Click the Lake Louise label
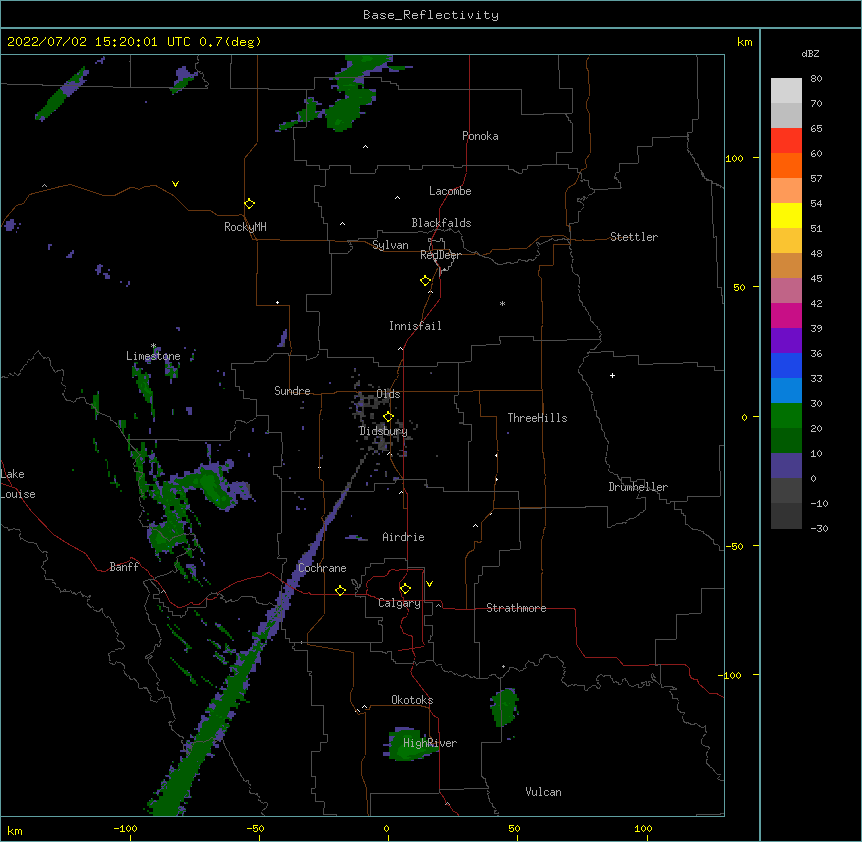The image size is (862, 842). coord(18,484)
